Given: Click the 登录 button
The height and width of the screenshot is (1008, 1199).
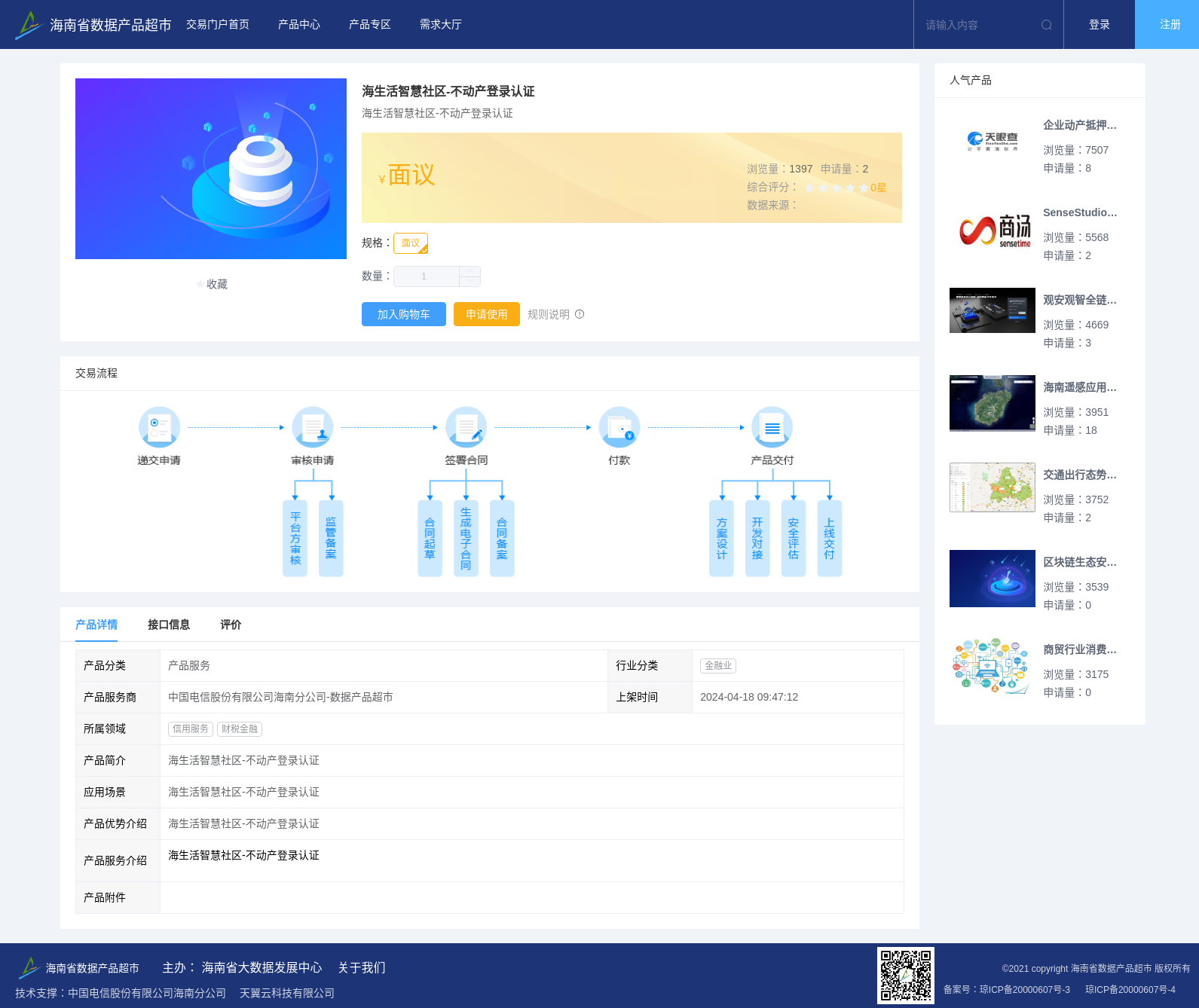Looking at the screenshot, I should pyautogui.click(x=1100, y=25).
